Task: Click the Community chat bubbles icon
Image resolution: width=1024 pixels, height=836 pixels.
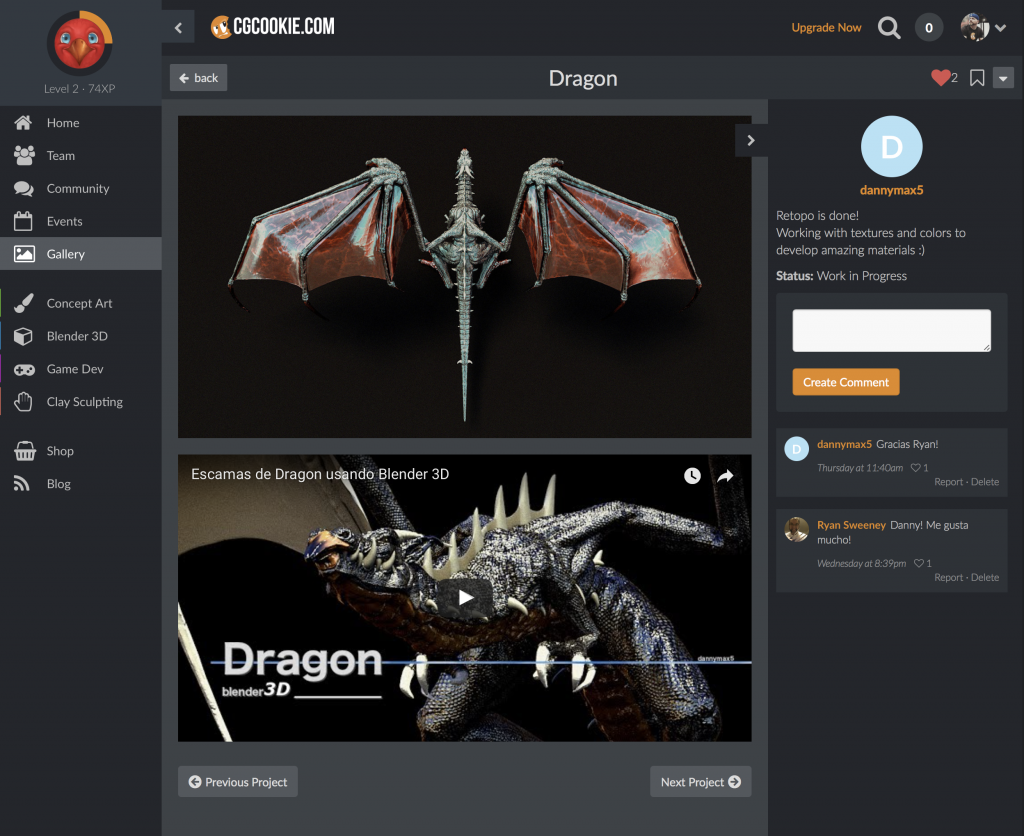Action: pyautogui.click(x=24, y=189)
